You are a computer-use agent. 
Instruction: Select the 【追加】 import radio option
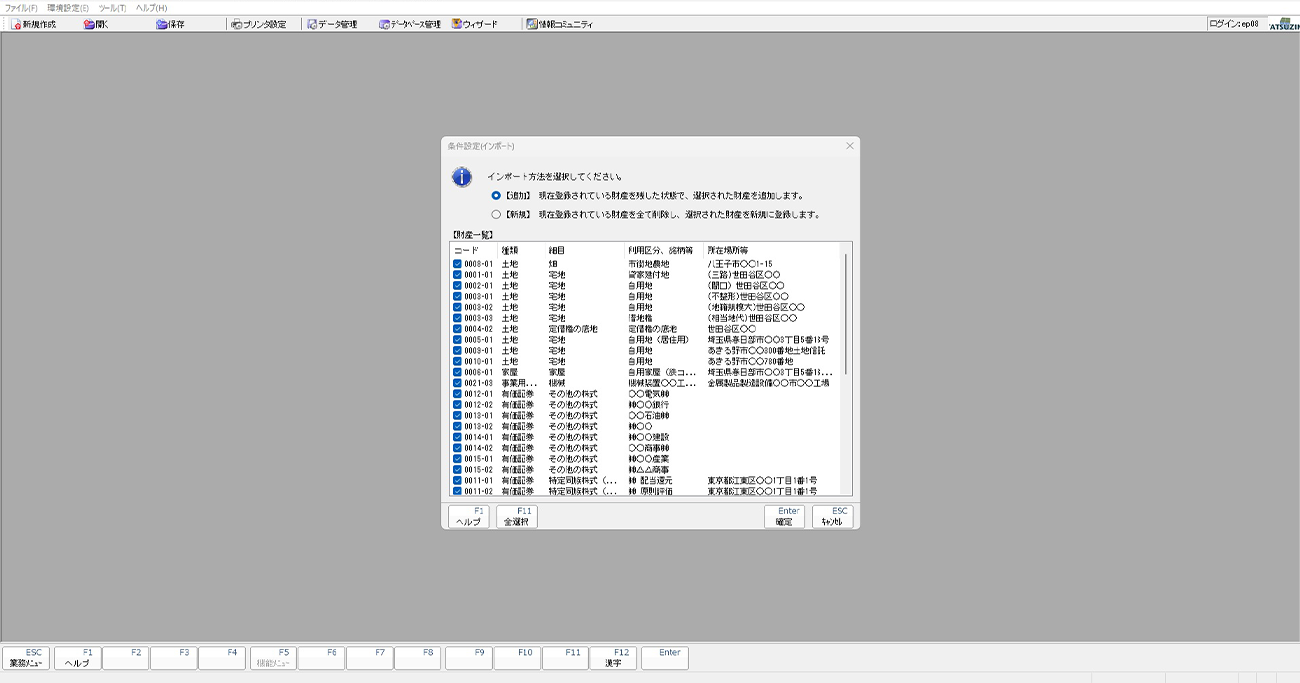coord(496,196)
